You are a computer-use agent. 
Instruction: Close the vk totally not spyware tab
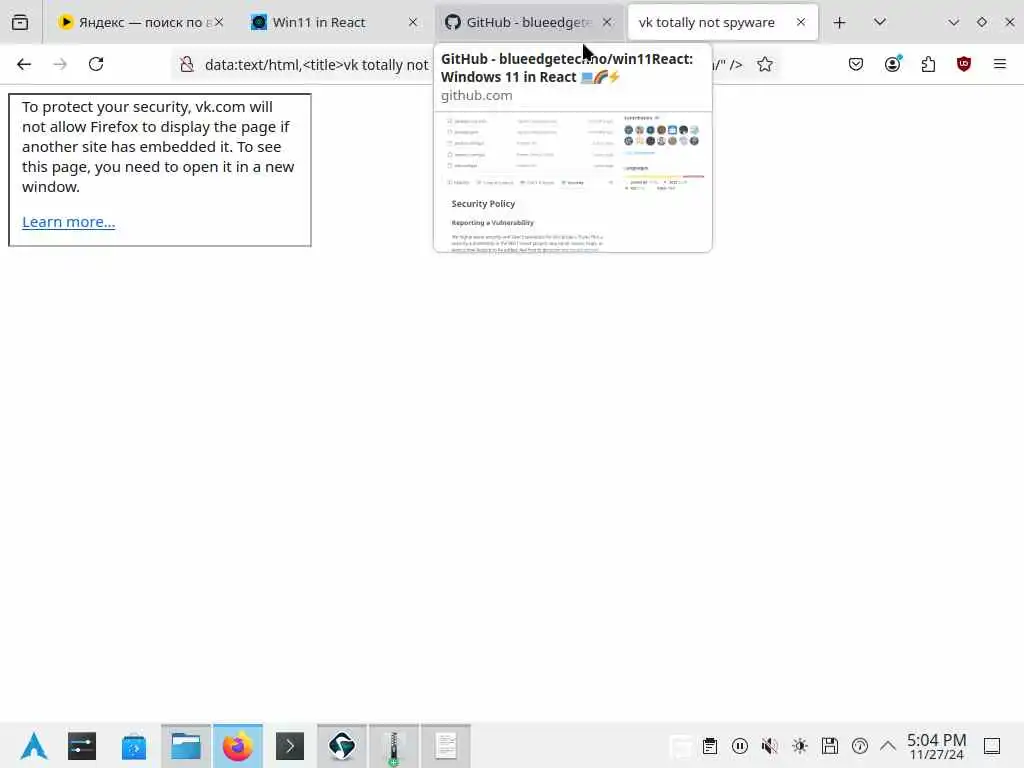coord(801,22)
